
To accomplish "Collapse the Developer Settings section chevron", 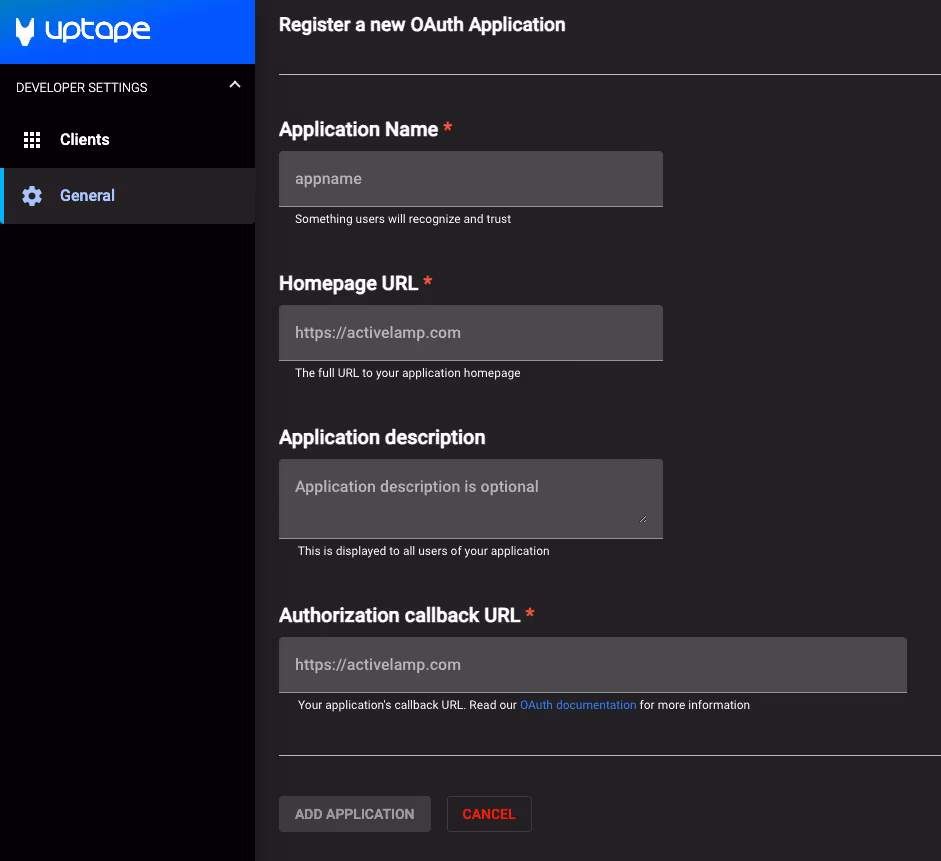I will coord(235,86).
